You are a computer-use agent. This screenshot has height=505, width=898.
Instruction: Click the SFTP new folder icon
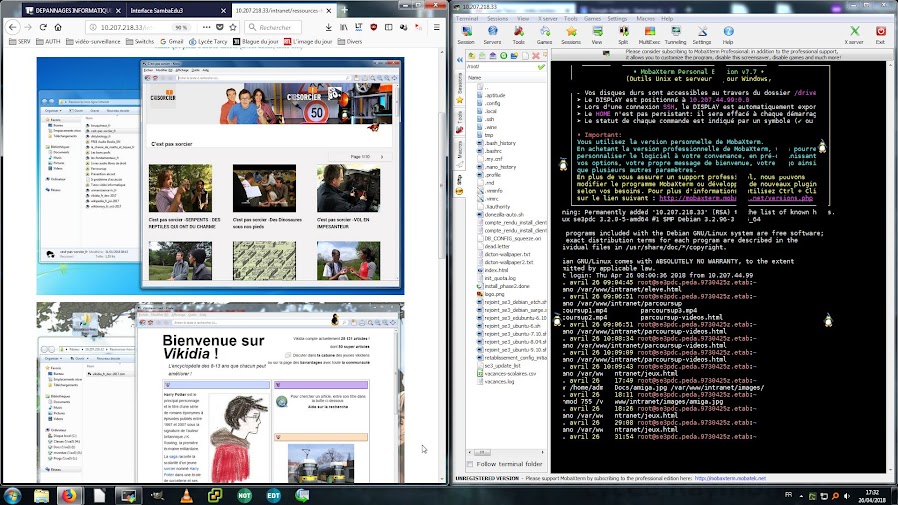[x=514, y=56]
